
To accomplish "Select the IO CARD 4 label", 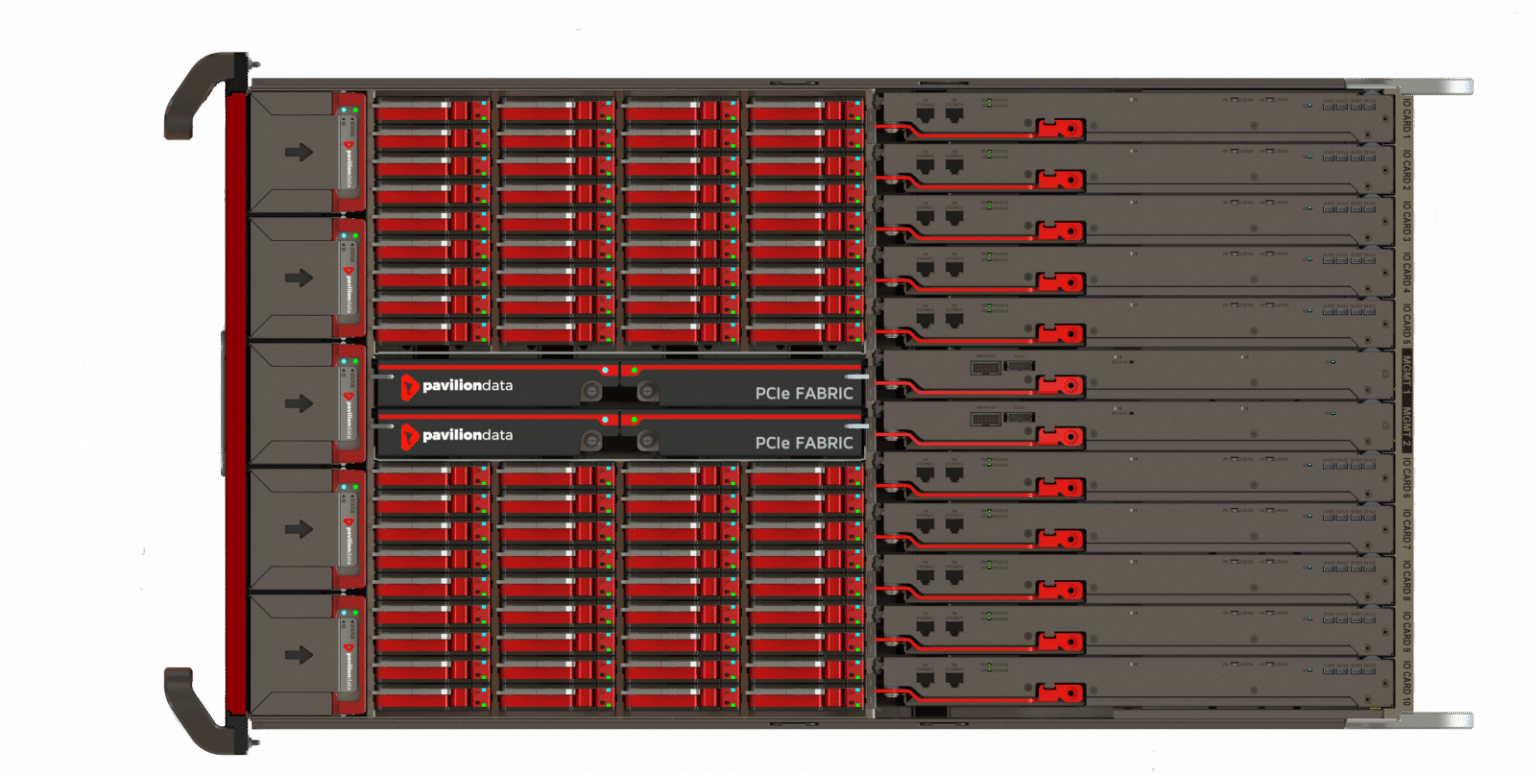I will [x=1405, y=271].
